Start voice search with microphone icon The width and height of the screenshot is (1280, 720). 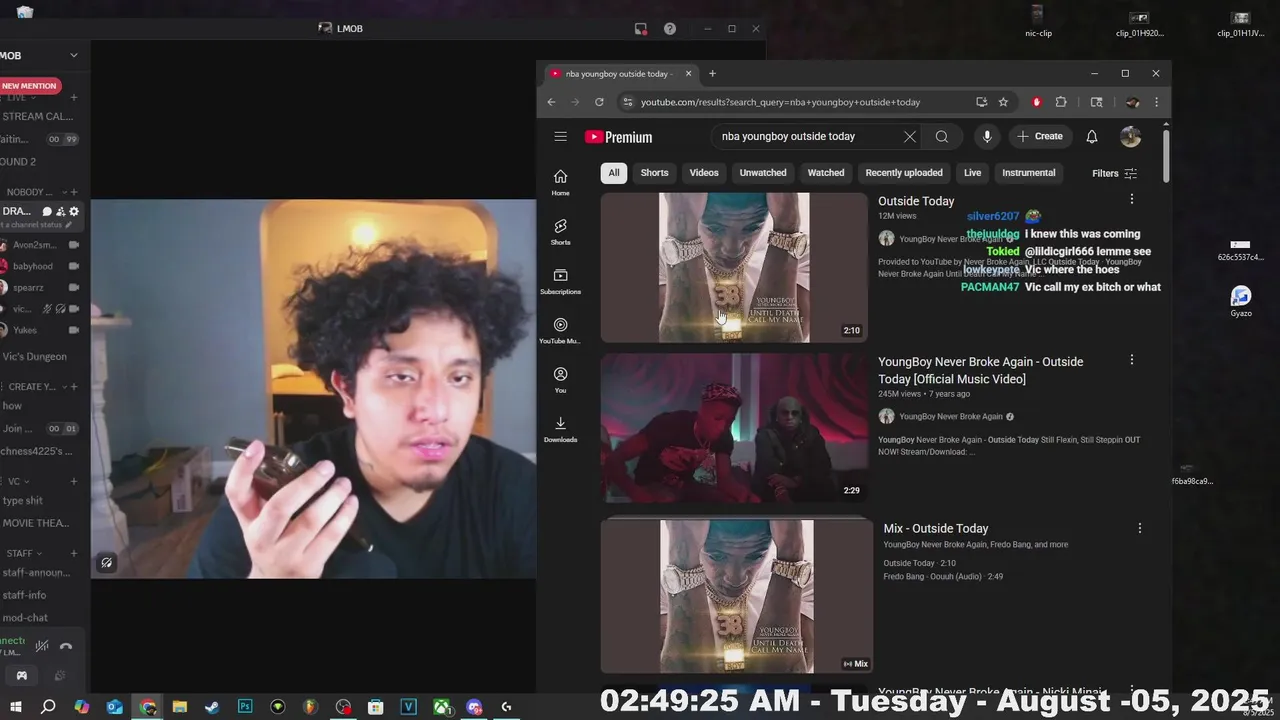(987, 137)
